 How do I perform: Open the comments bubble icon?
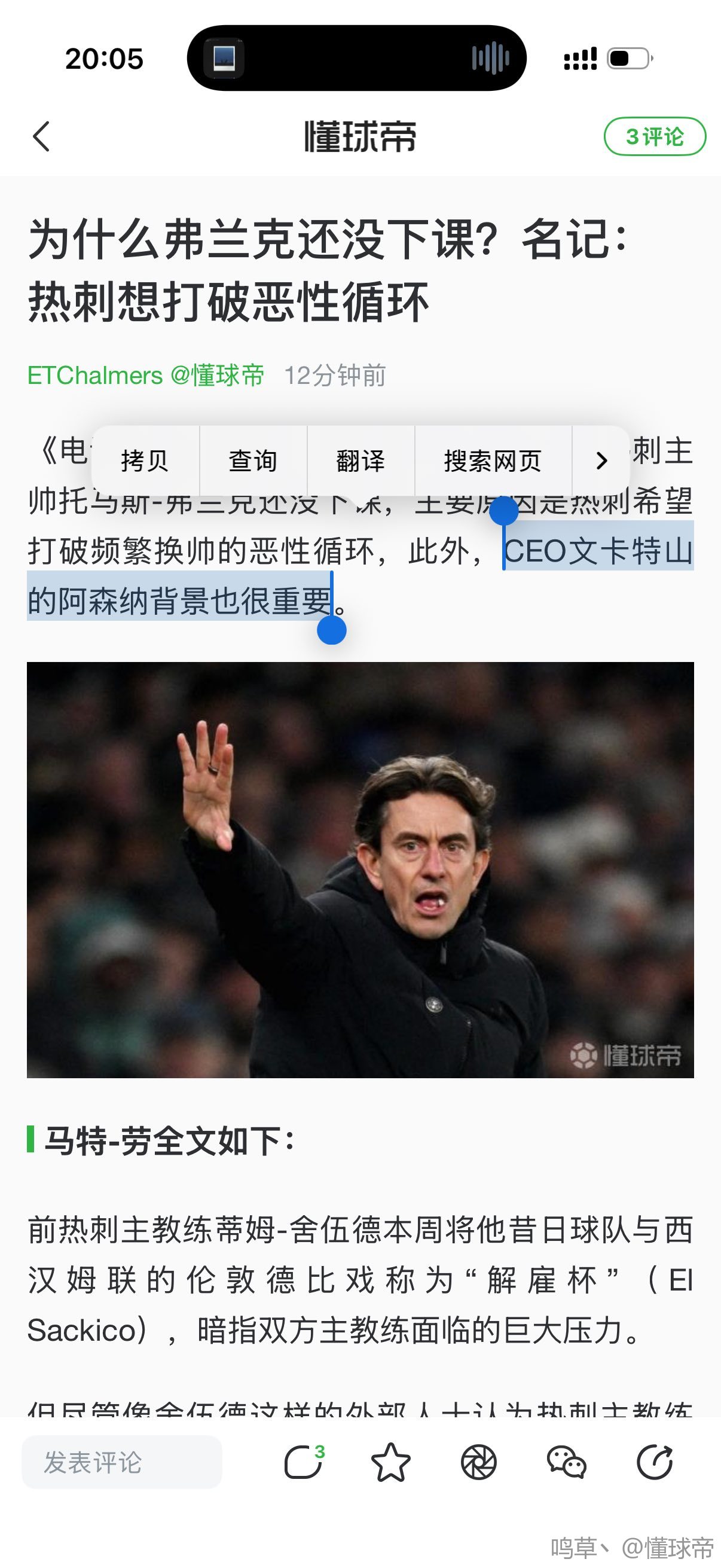pyautogui.click(x=304, y=1462)
